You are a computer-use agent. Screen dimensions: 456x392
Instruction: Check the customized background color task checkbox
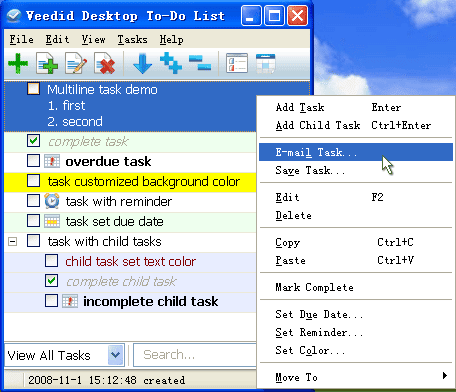tap(33, 181)
